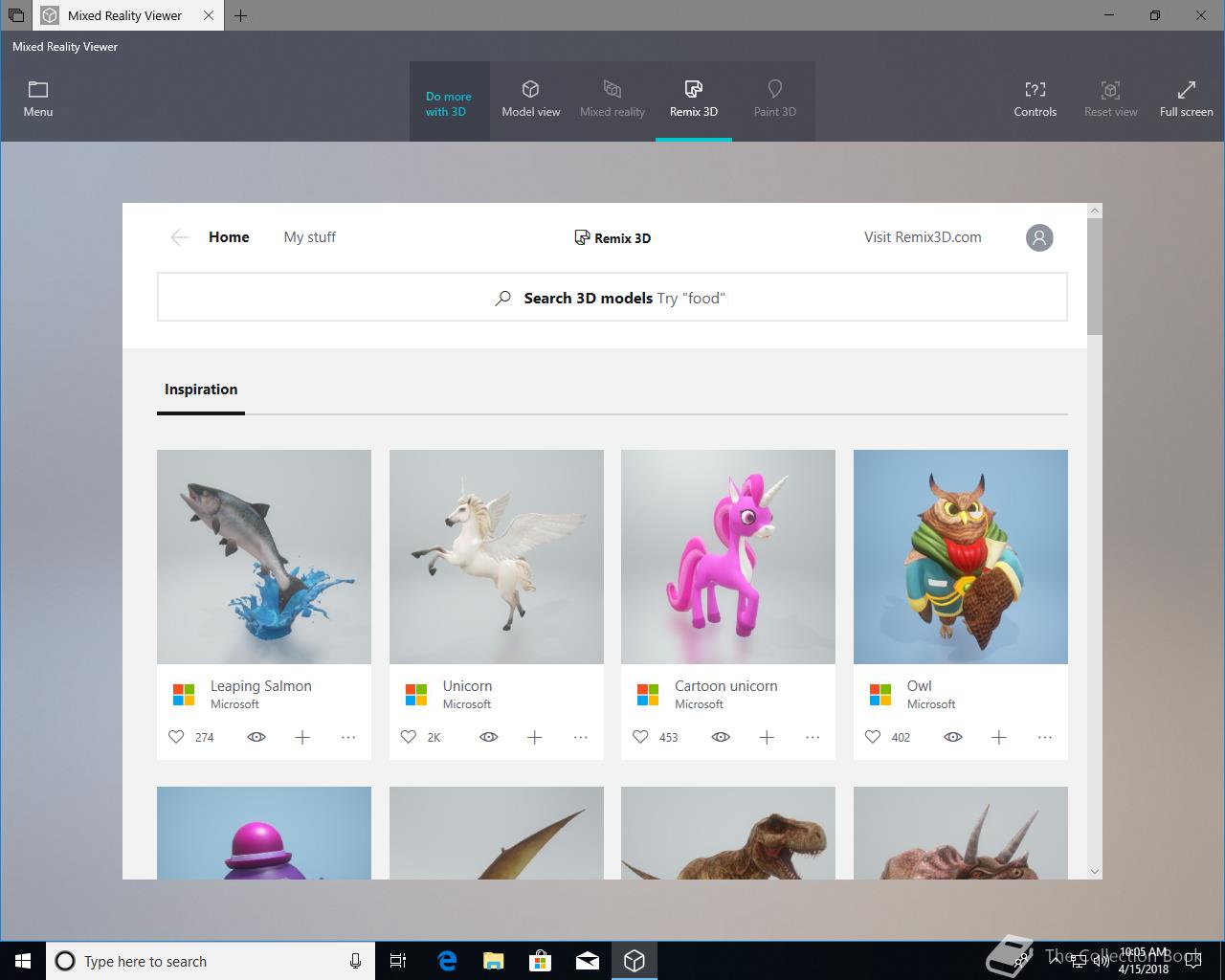Open more options for Unicorn

pos(581,737)
